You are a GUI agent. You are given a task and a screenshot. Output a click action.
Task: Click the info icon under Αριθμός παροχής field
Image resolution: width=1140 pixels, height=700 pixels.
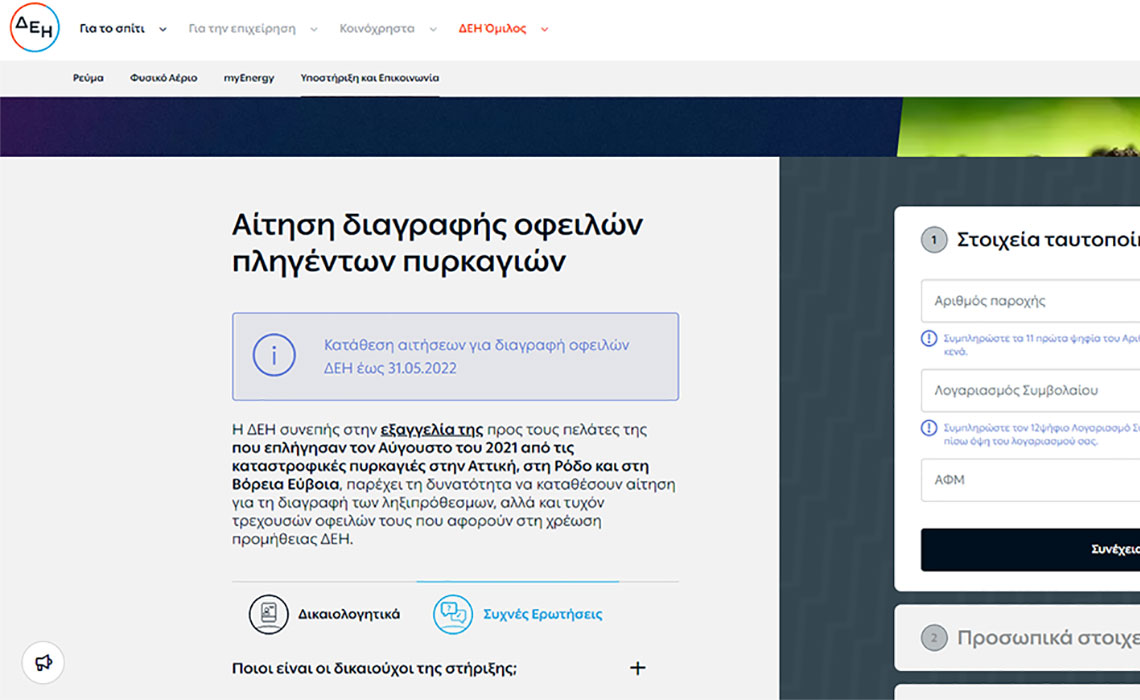coord(928,338)
